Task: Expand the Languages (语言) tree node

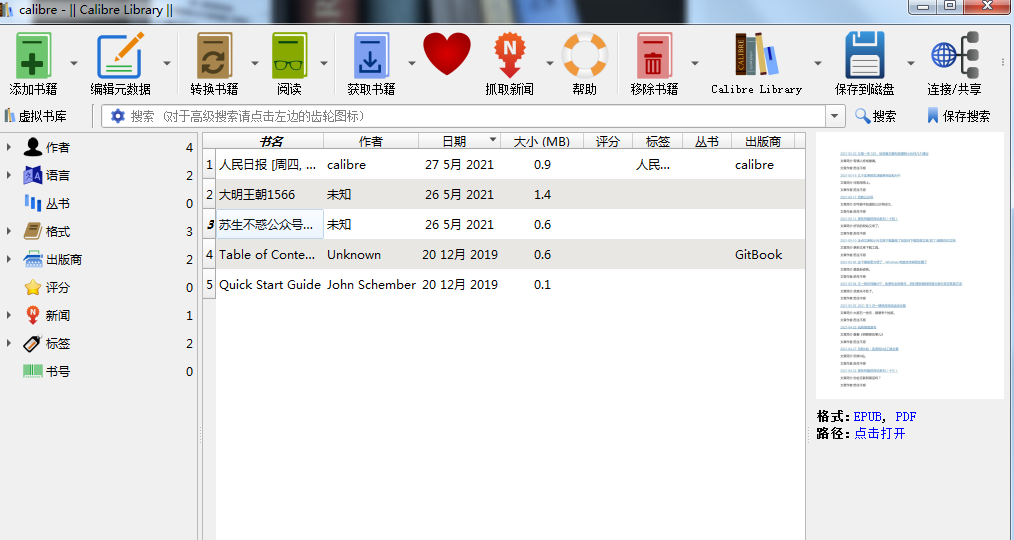Action: click(x=8, y=175)
